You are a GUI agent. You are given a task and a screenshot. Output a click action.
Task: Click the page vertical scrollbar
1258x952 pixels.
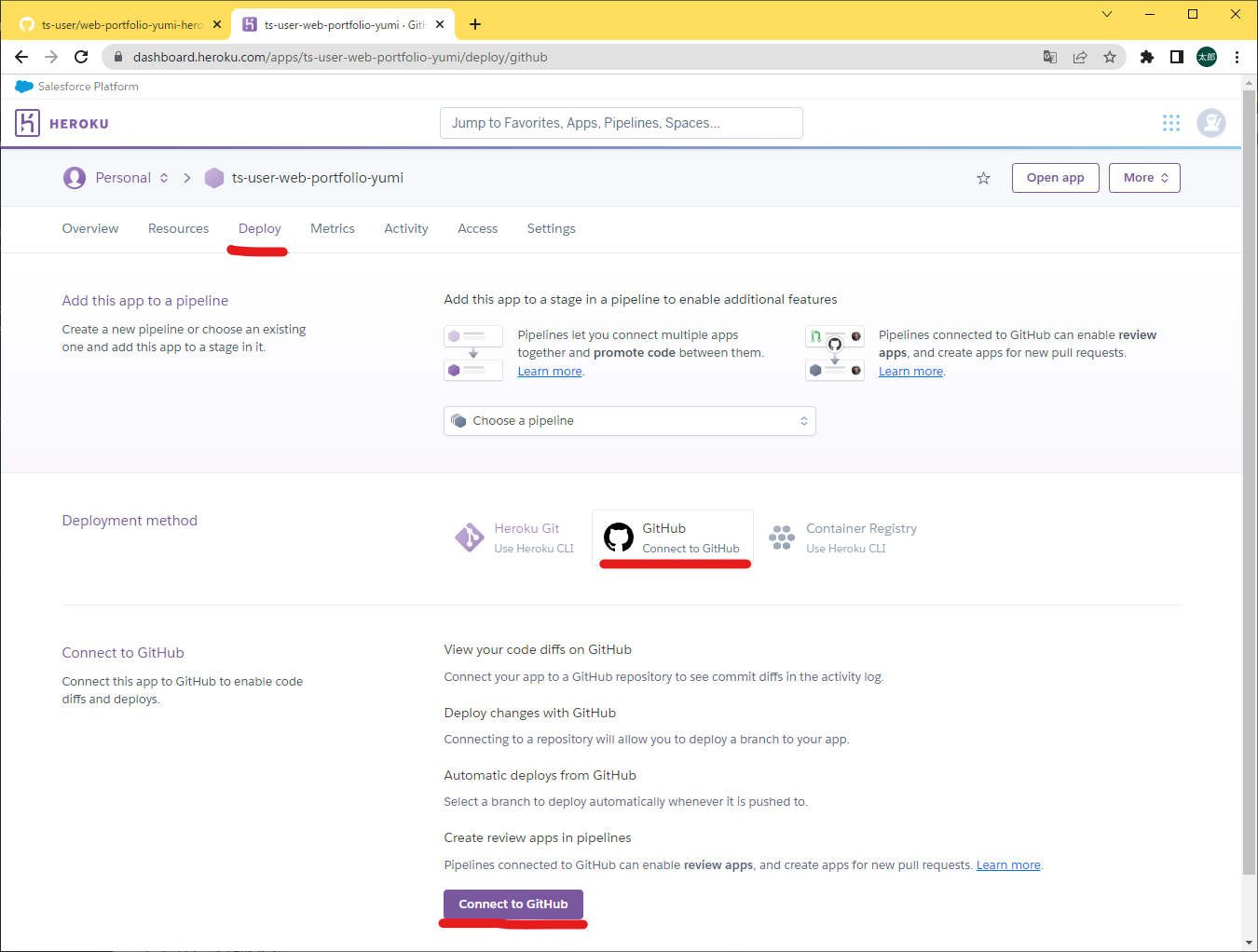[1250, 482]
